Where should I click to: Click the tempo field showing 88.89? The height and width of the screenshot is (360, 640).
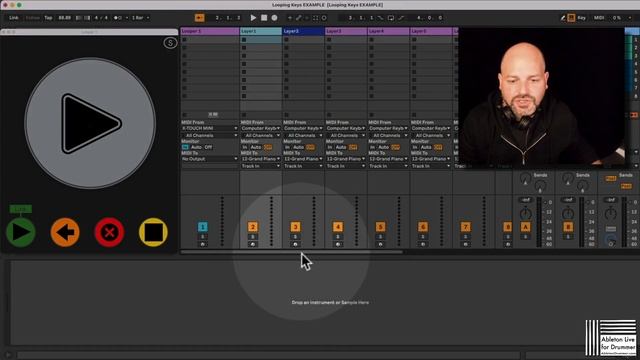coord(64,18)
